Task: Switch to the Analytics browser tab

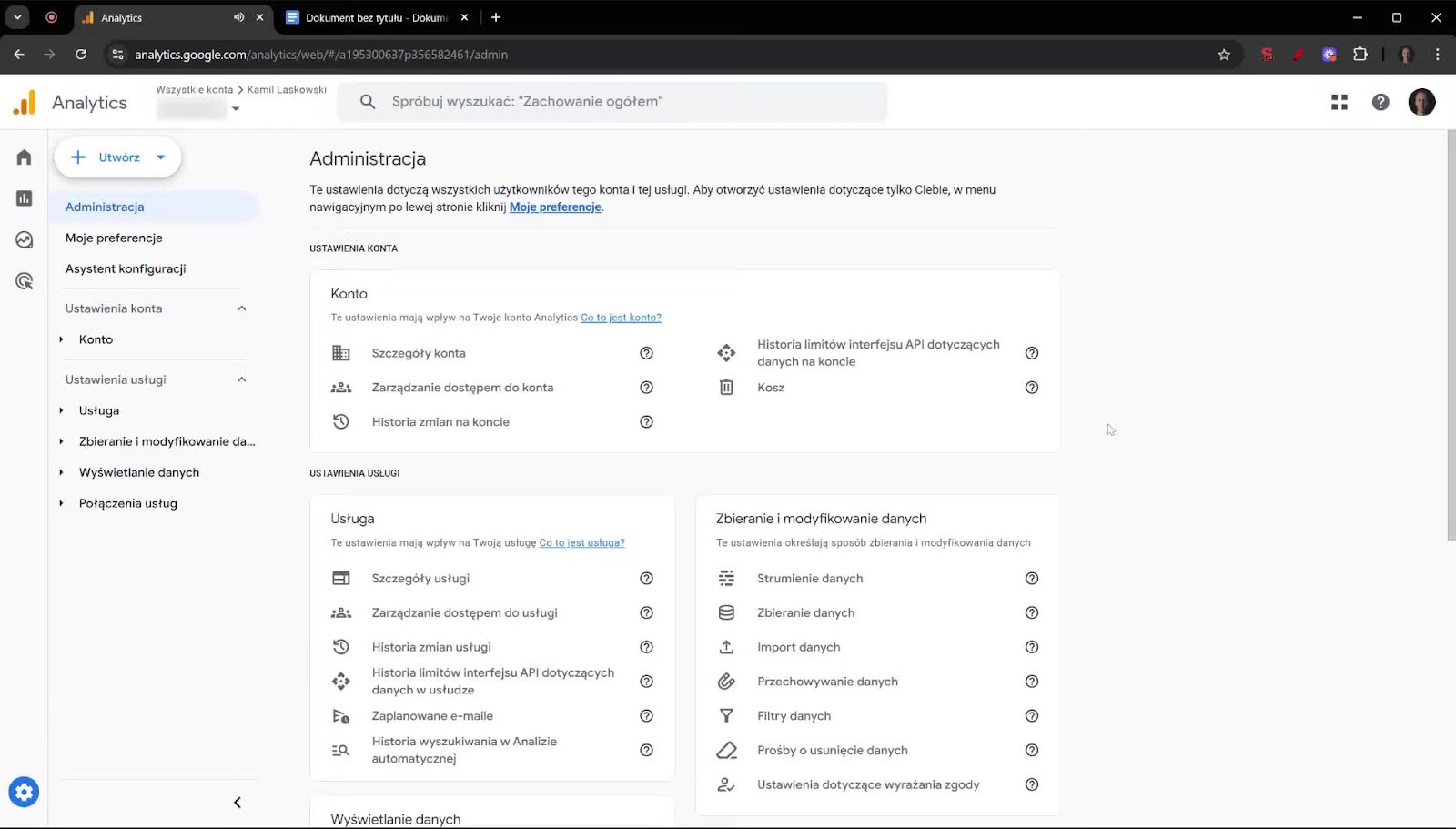Action: (x=173, y=17)
